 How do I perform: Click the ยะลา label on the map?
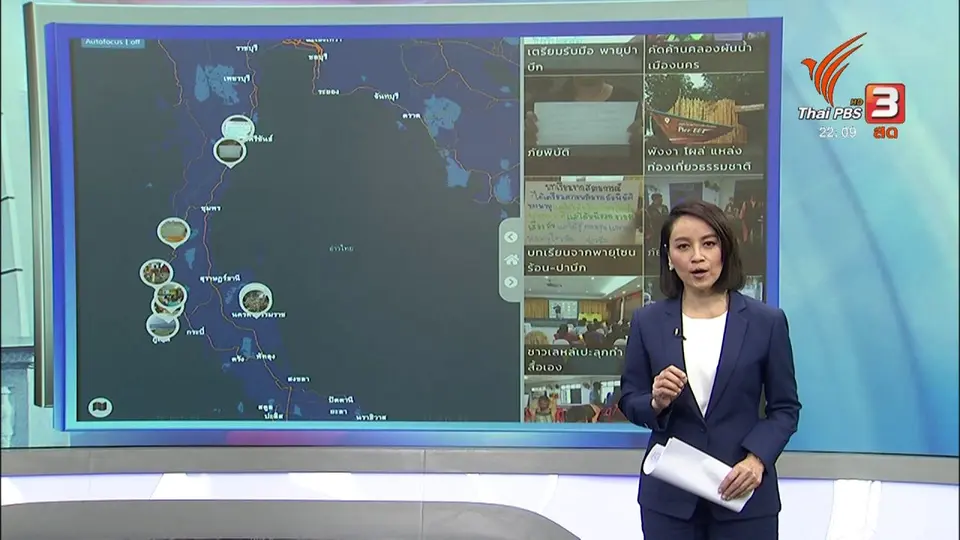tap(339, 411)
